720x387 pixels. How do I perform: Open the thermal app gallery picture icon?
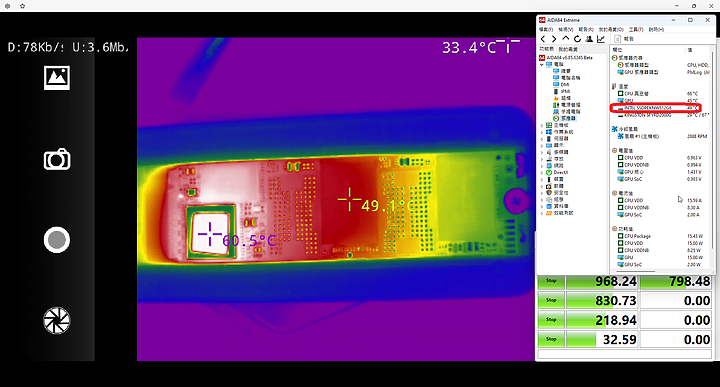point(57,78)
